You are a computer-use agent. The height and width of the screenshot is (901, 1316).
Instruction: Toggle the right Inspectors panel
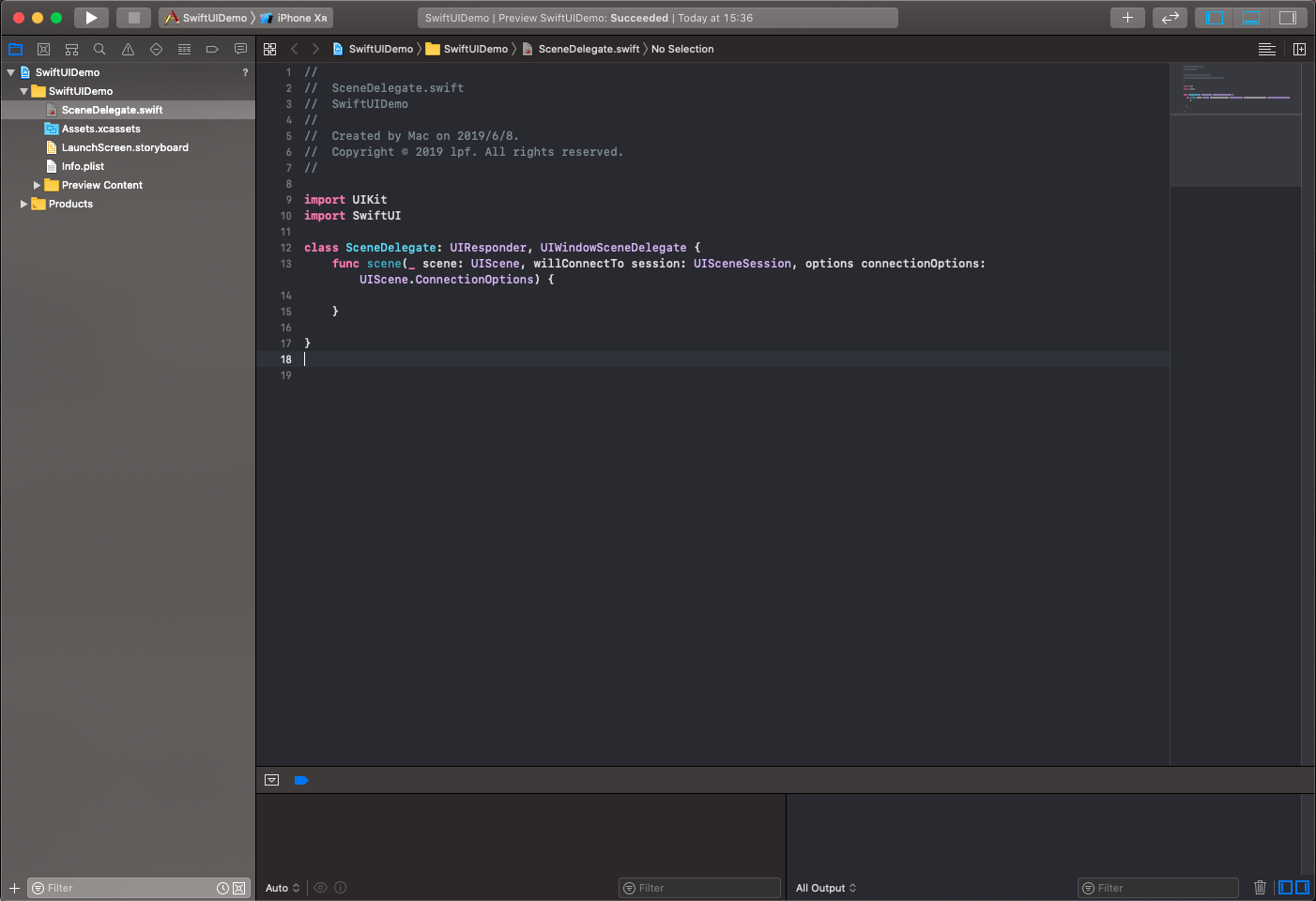[1287, 18]
